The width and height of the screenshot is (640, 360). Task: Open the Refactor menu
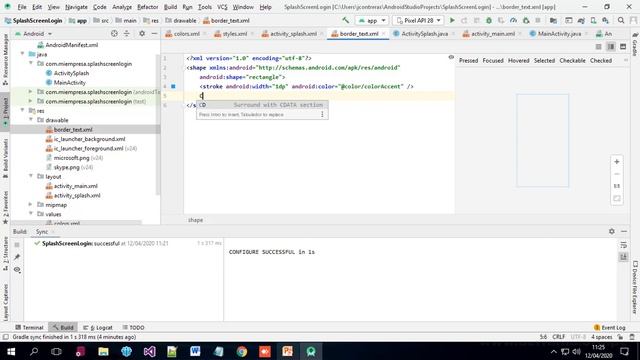[x=147, y=7]
